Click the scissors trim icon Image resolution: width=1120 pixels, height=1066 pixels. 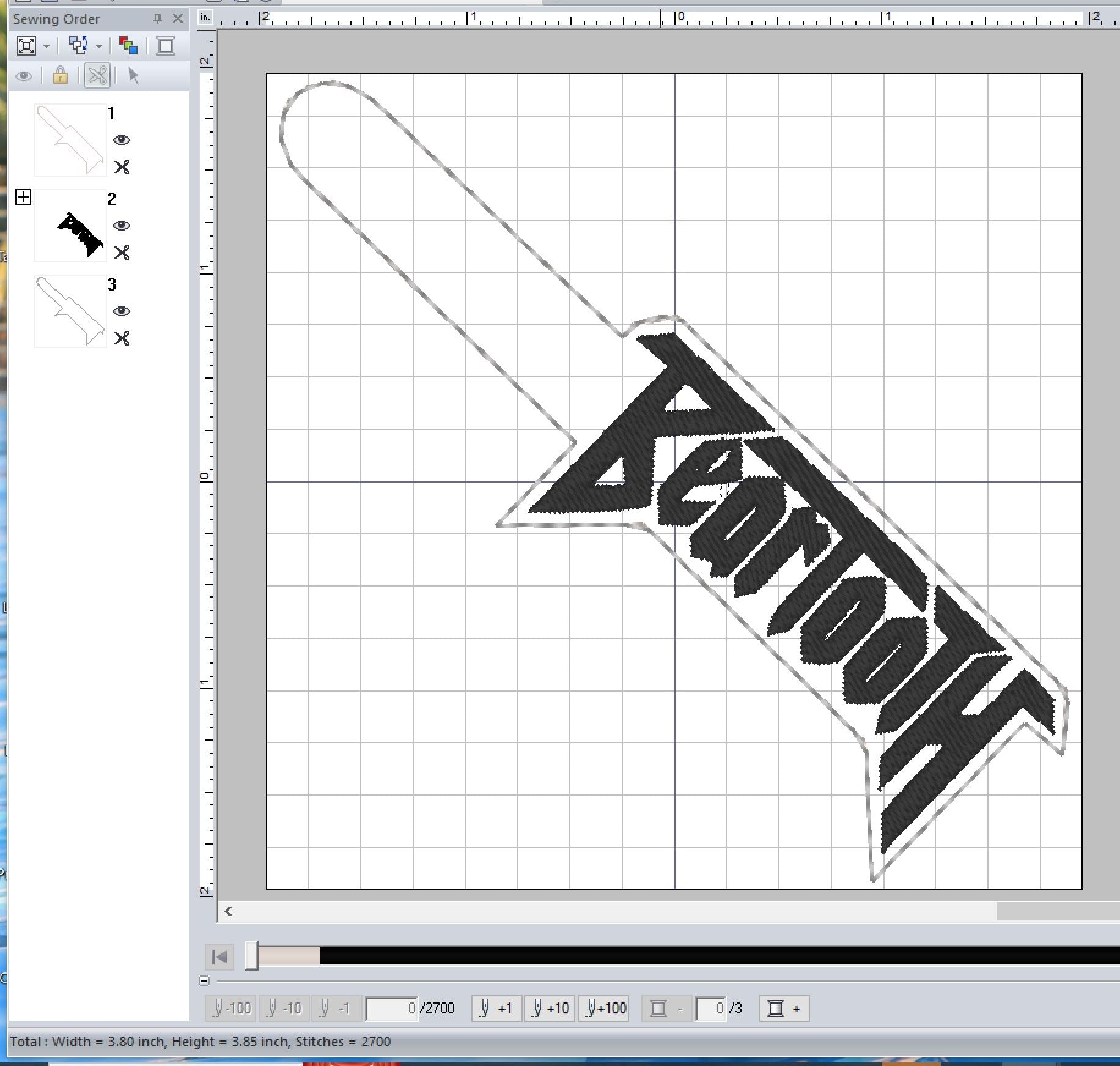[96, 76]
